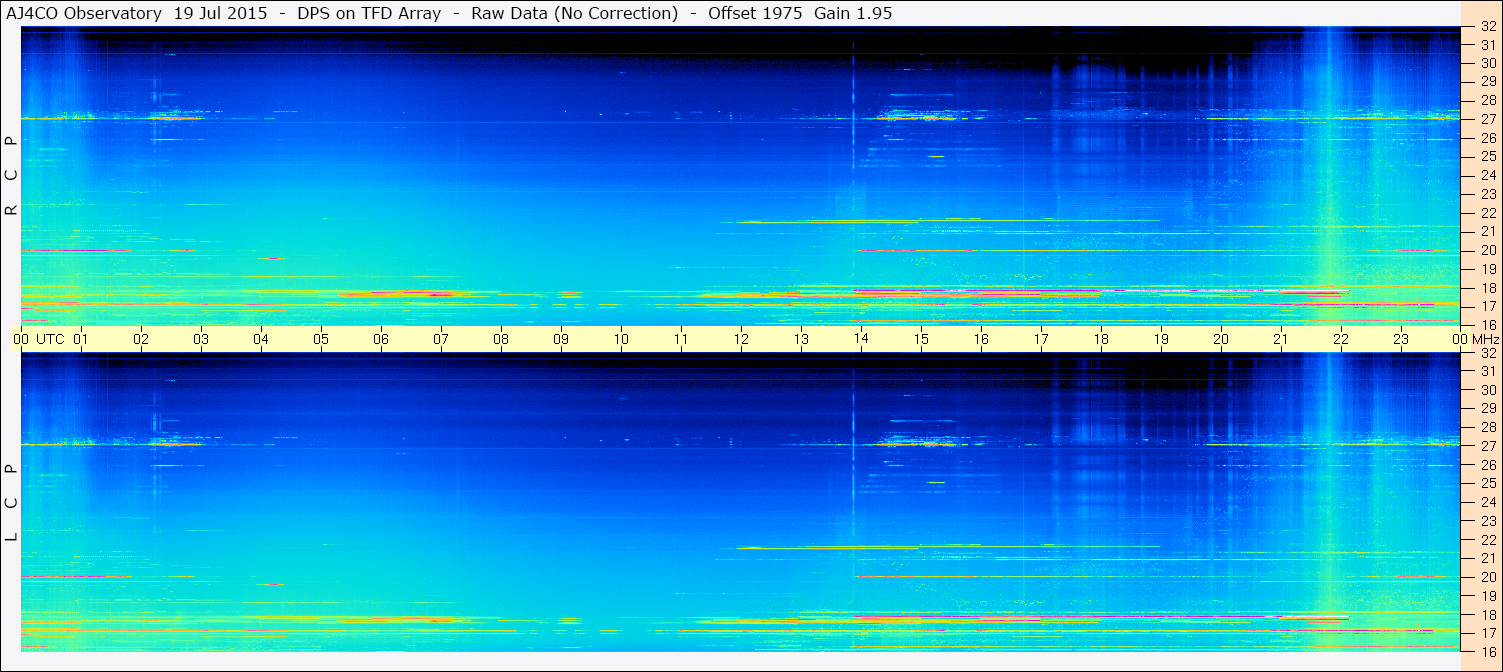Click the 25 MHz label in RCP panel

(1487, 157)
